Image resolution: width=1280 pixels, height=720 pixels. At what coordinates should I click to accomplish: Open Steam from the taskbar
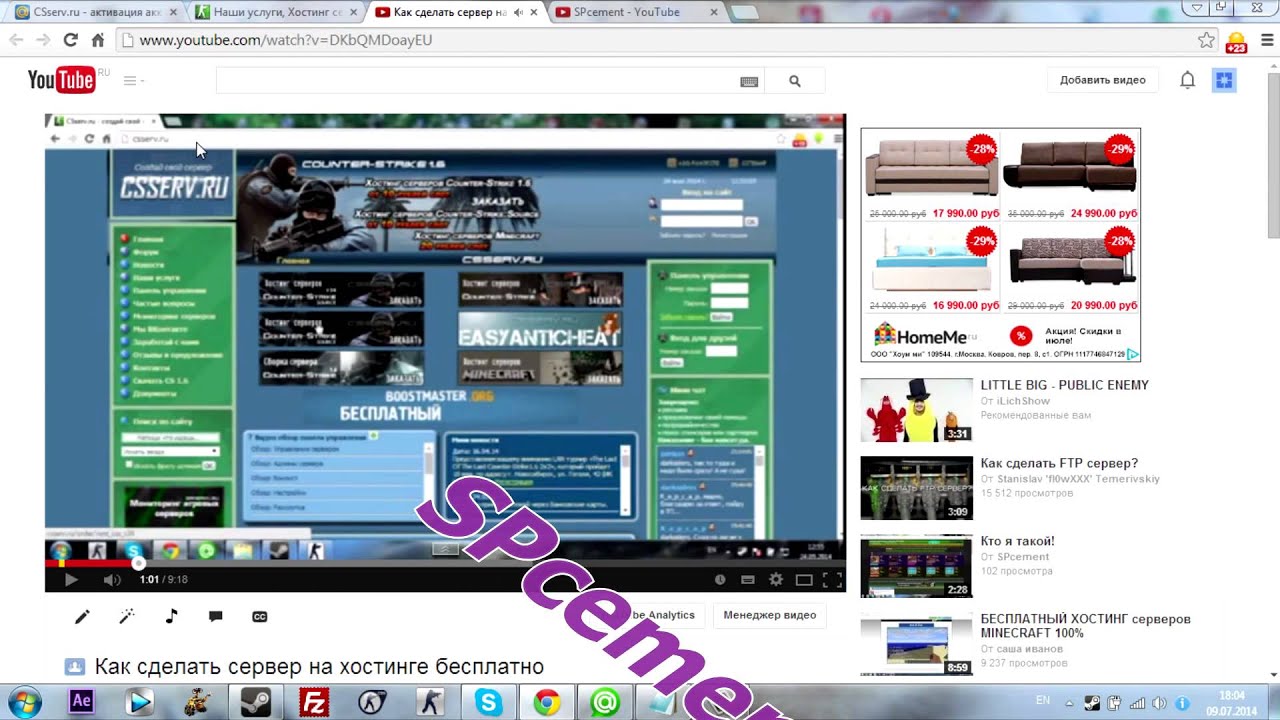[x=257, y=702]
